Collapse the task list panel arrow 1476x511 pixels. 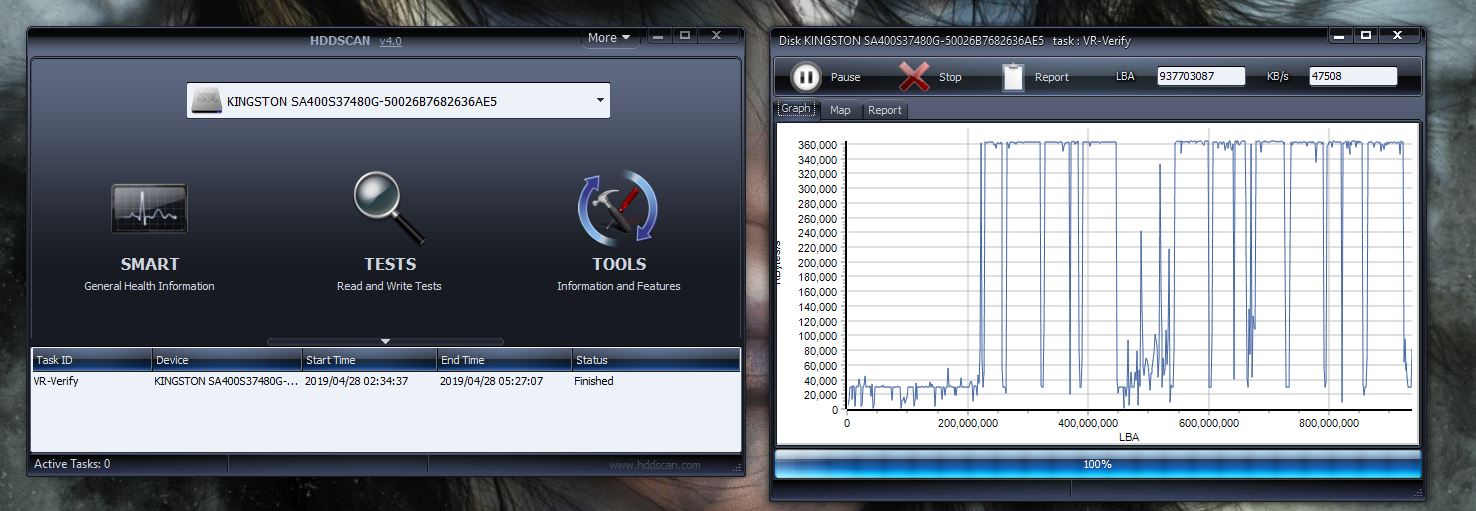(385, 341)
